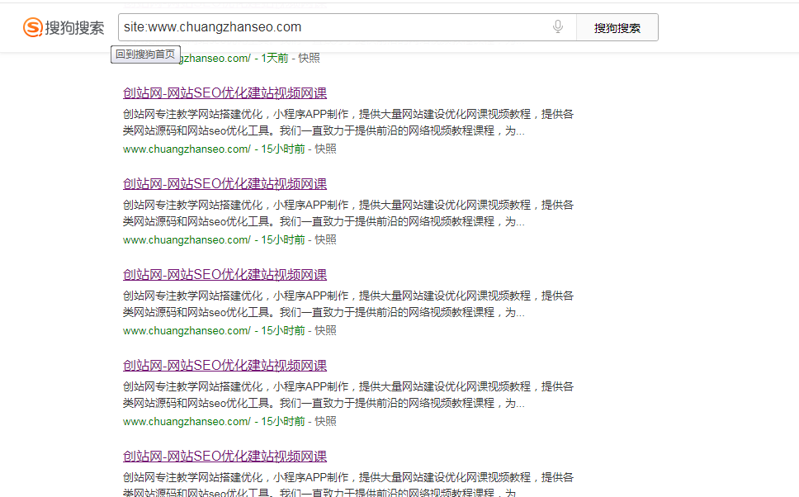Viewport: 799px width, 497px height.
Task: Click the 回到搜狗首页 tooltip label
Action: pyautogui.click(x=145, y=54)
